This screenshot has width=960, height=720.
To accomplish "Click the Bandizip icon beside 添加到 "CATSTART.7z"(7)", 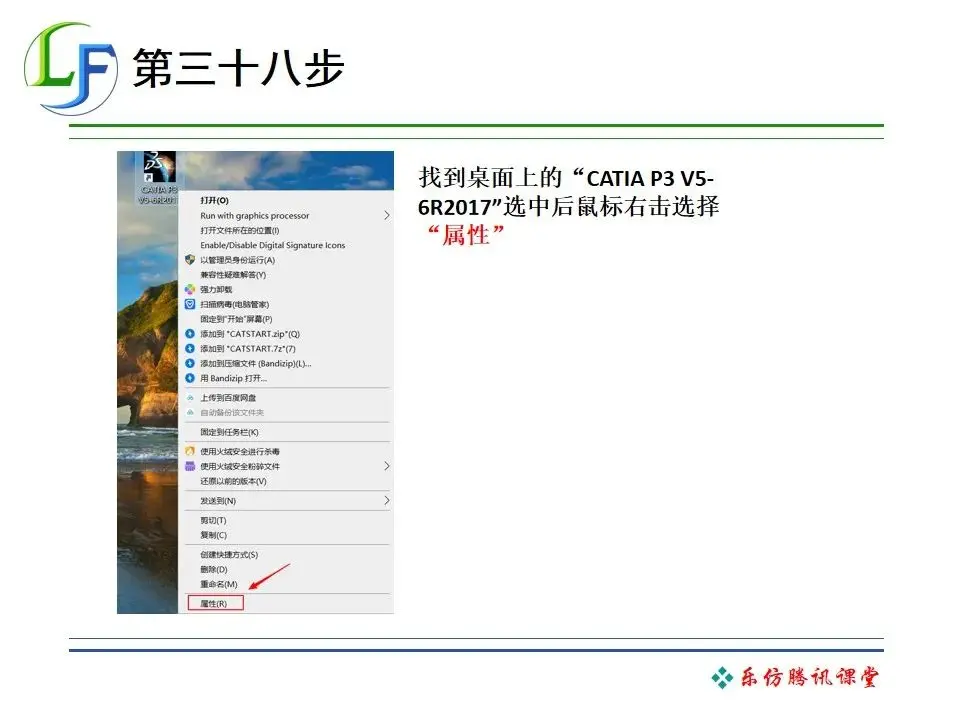I will 190,348.
